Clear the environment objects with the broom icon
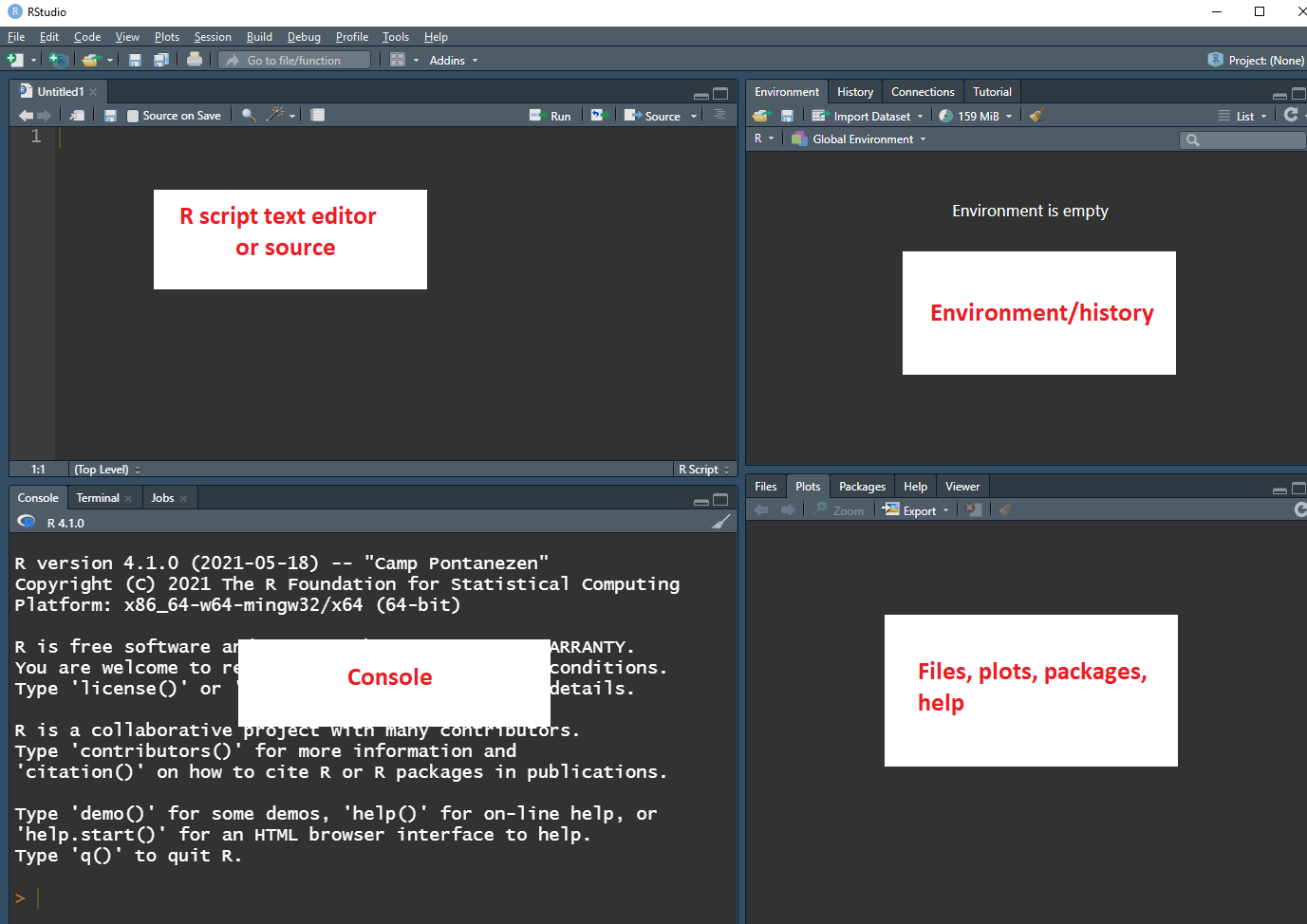 [x=1036, y=116]
